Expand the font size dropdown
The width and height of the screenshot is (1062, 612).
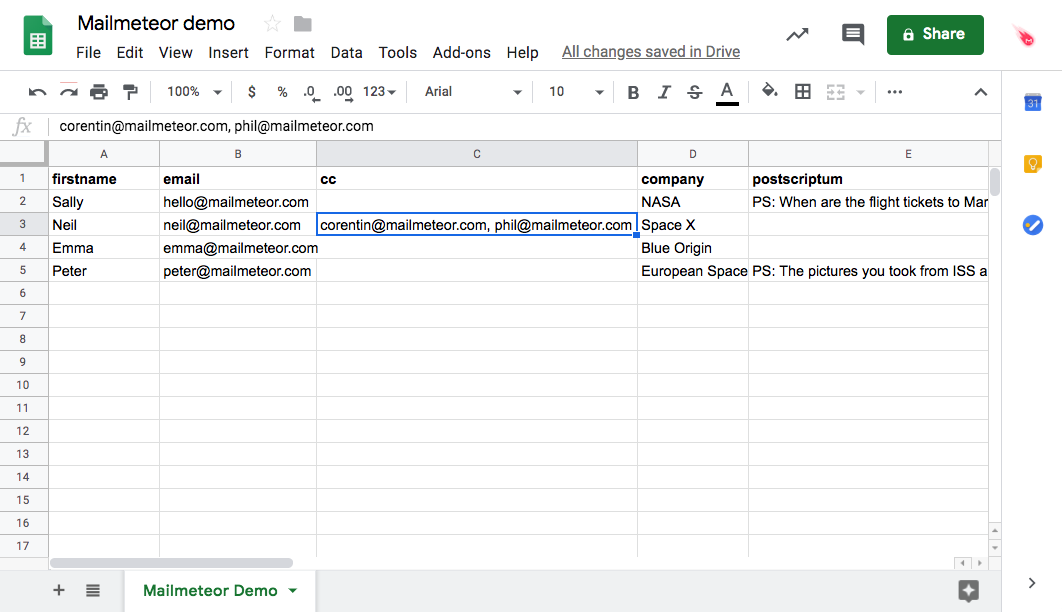(x=577, y=92)
